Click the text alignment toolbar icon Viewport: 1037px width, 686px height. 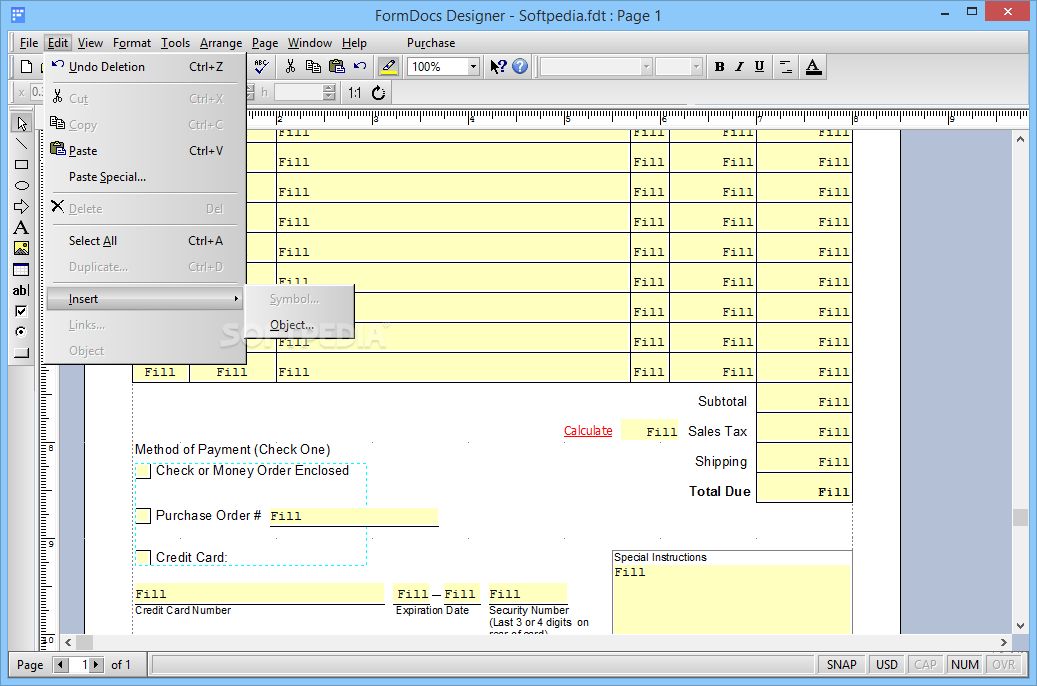pyautogui.click(x=786, y=66)
